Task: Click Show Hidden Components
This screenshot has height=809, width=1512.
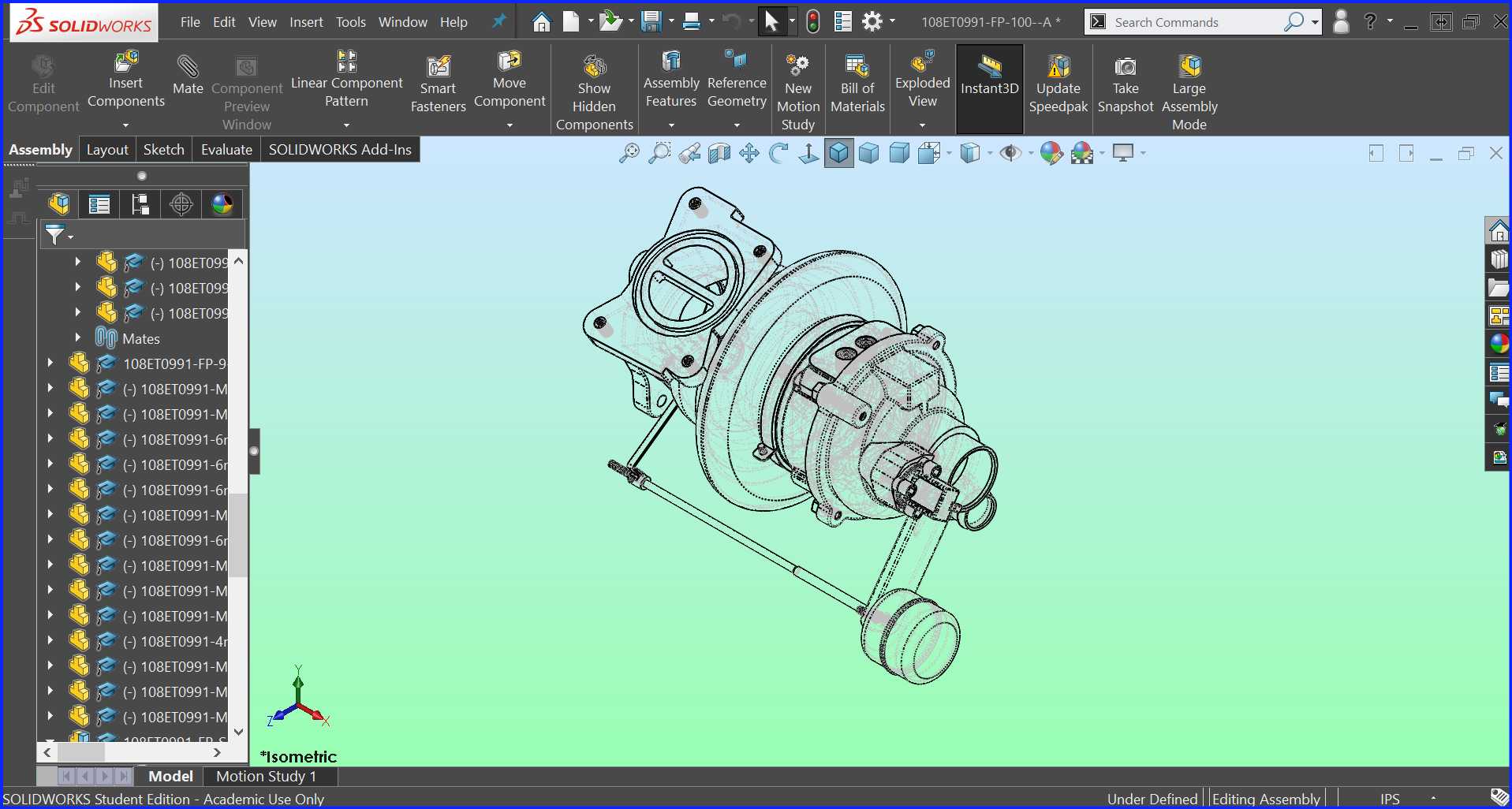Action: 594,91
